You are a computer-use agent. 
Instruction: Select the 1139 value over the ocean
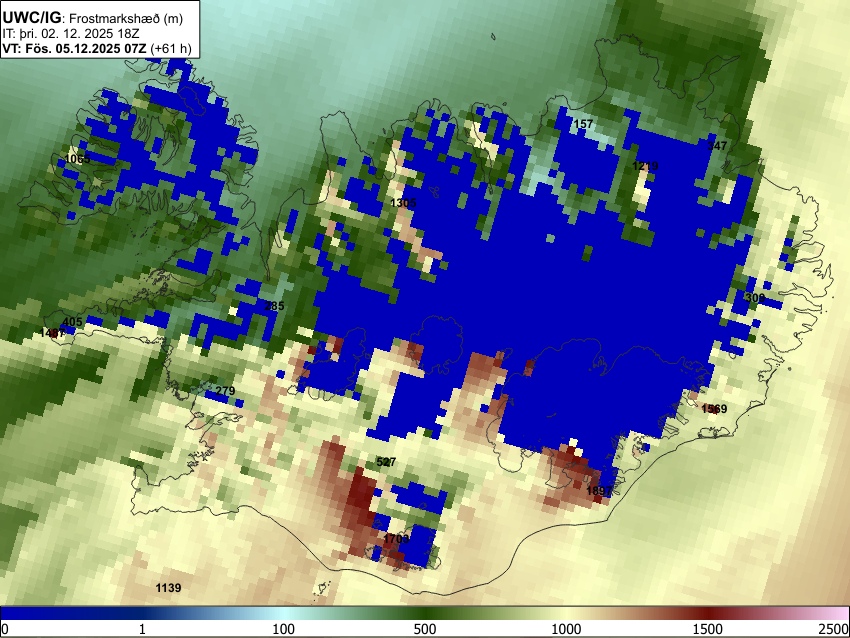coord(169,588)
